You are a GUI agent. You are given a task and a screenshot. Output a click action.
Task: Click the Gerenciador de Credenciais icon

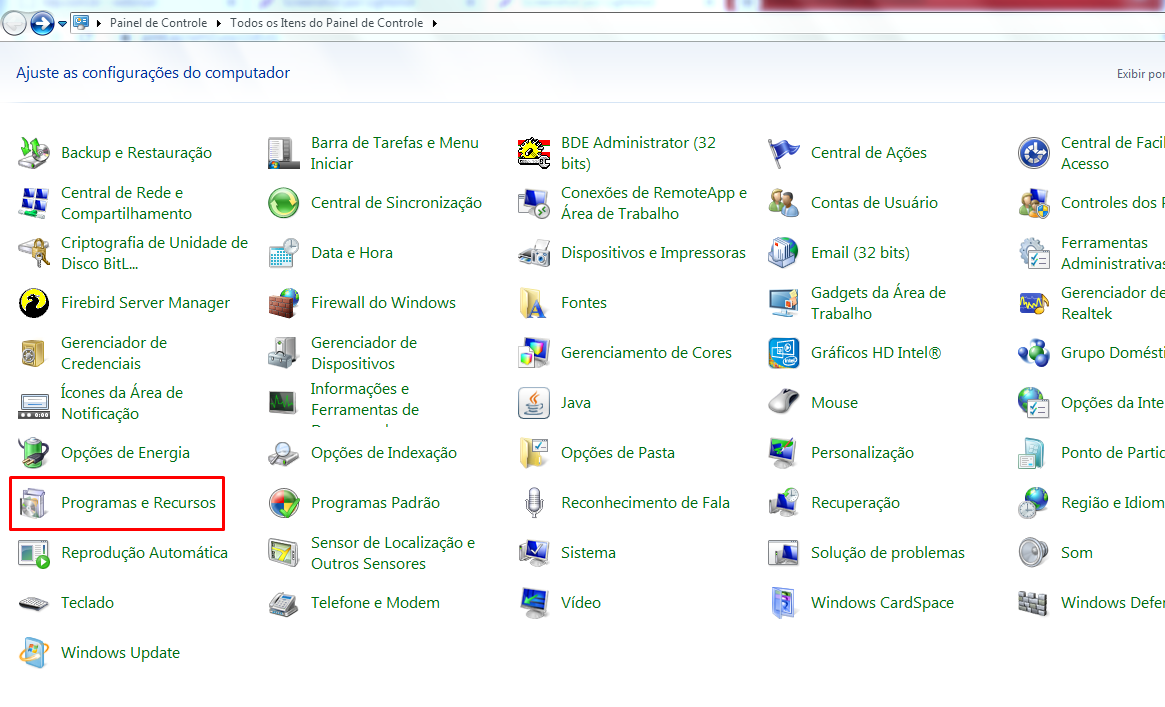pyautogui.click(x=33, y=353)
